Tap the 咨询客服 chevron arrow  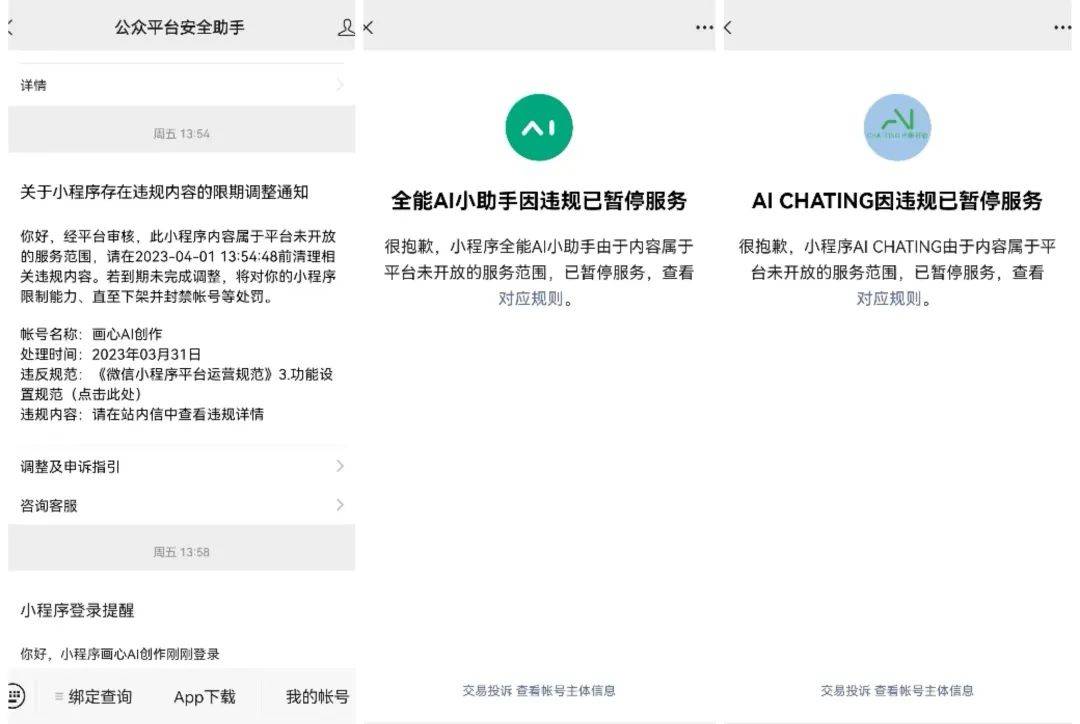340,505
